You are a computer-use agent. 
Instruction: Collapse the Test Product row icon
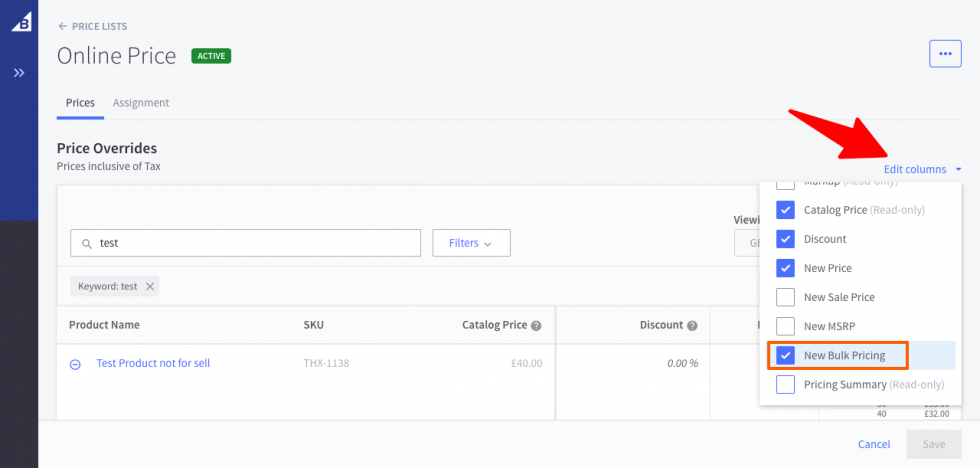[75, 364]
